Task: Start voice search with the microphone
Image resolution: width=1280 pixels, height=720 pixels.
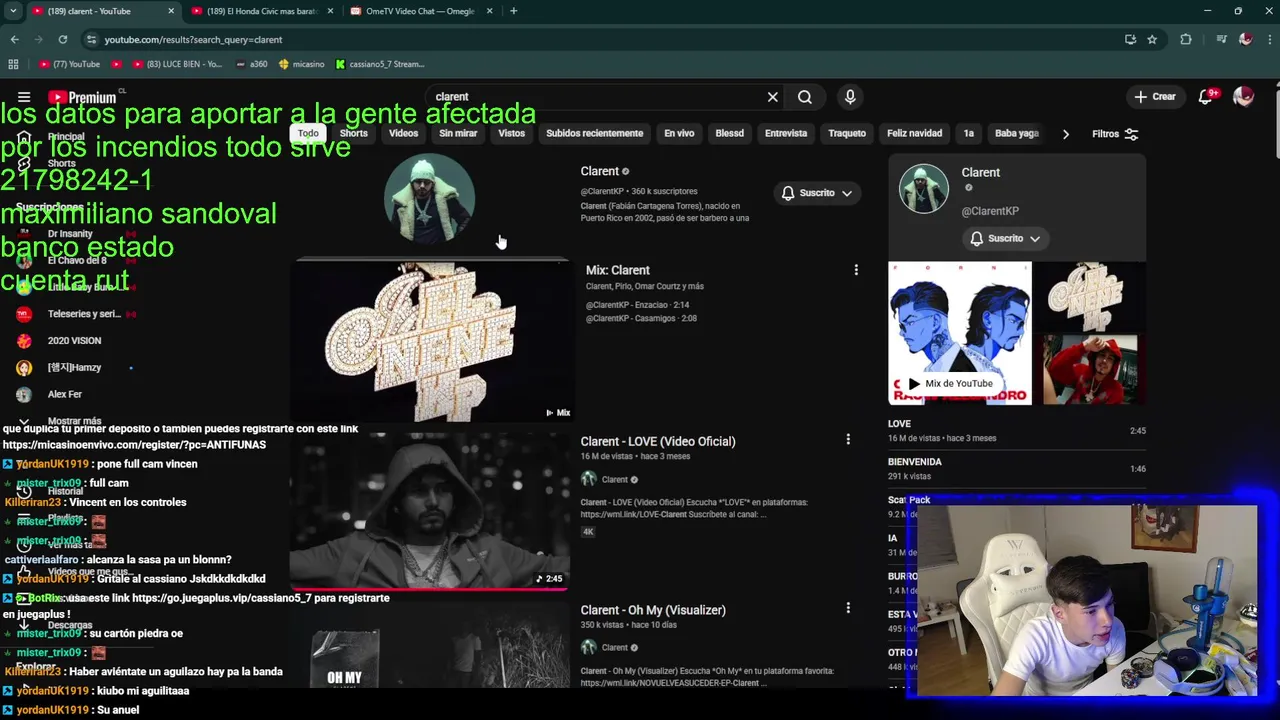Action: click(850, 97)
